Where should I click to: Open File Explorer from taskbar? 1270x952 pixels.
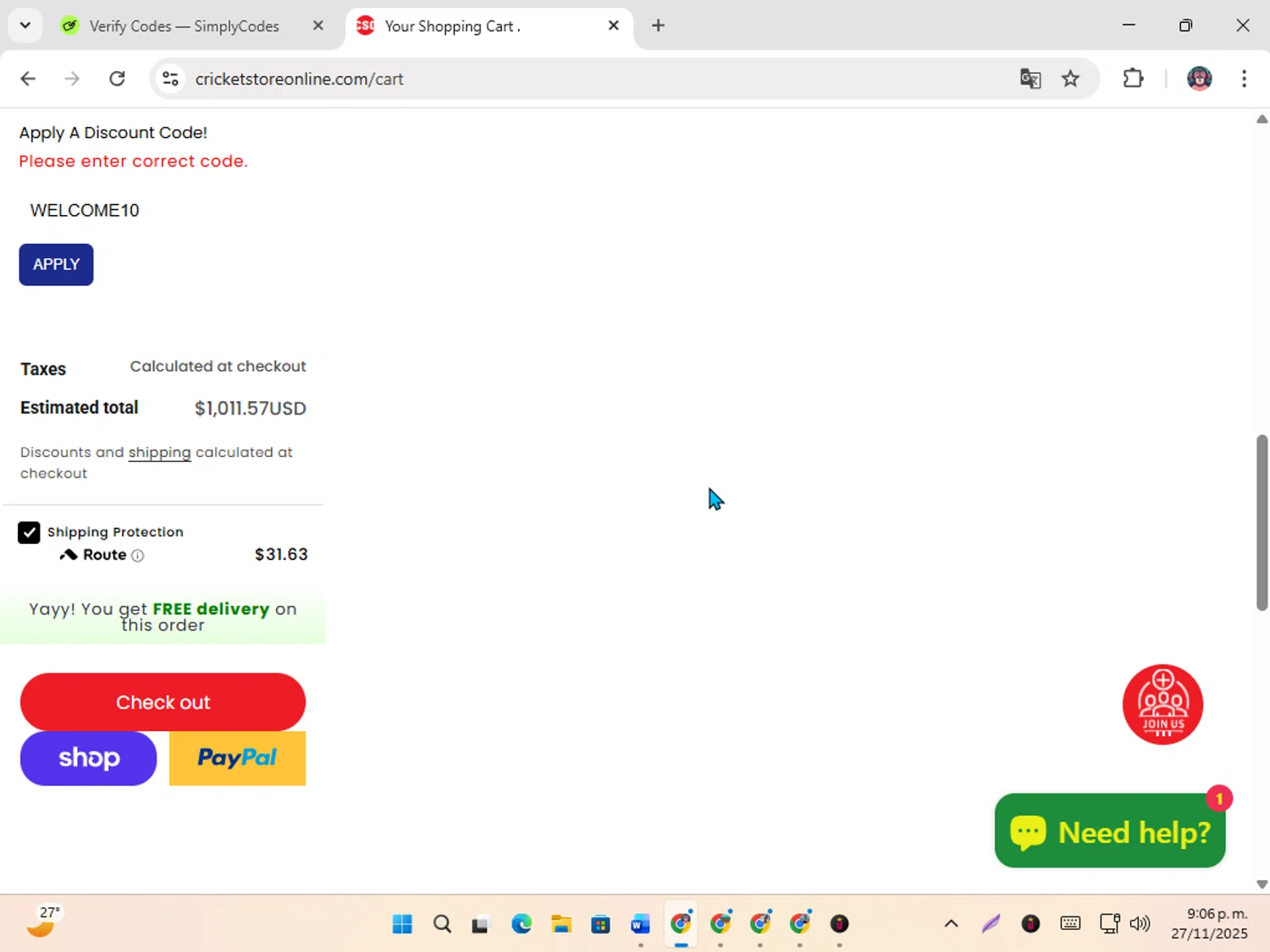click(x=560, y=924)
